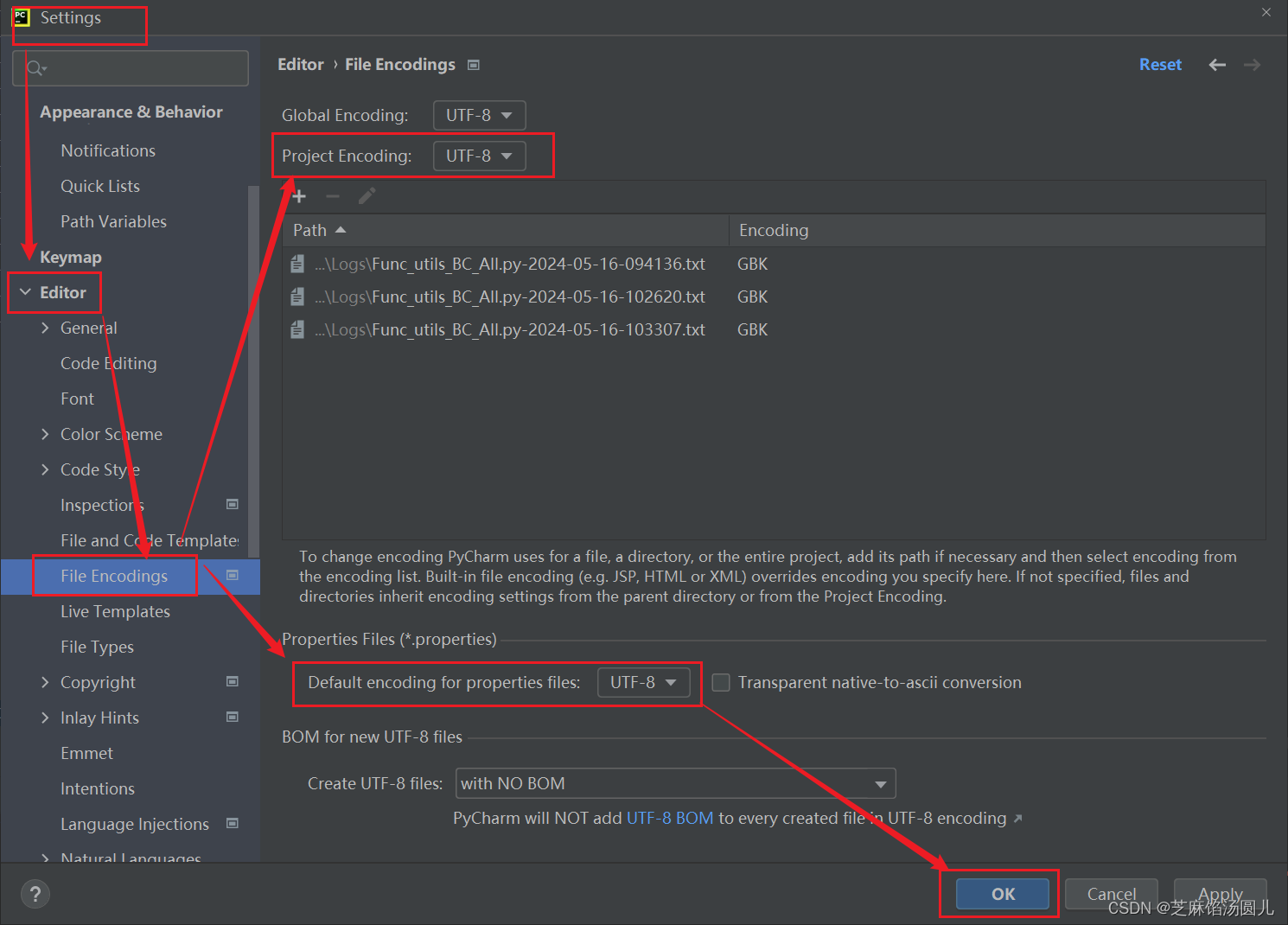Expand the General tree node

(45, 328)
